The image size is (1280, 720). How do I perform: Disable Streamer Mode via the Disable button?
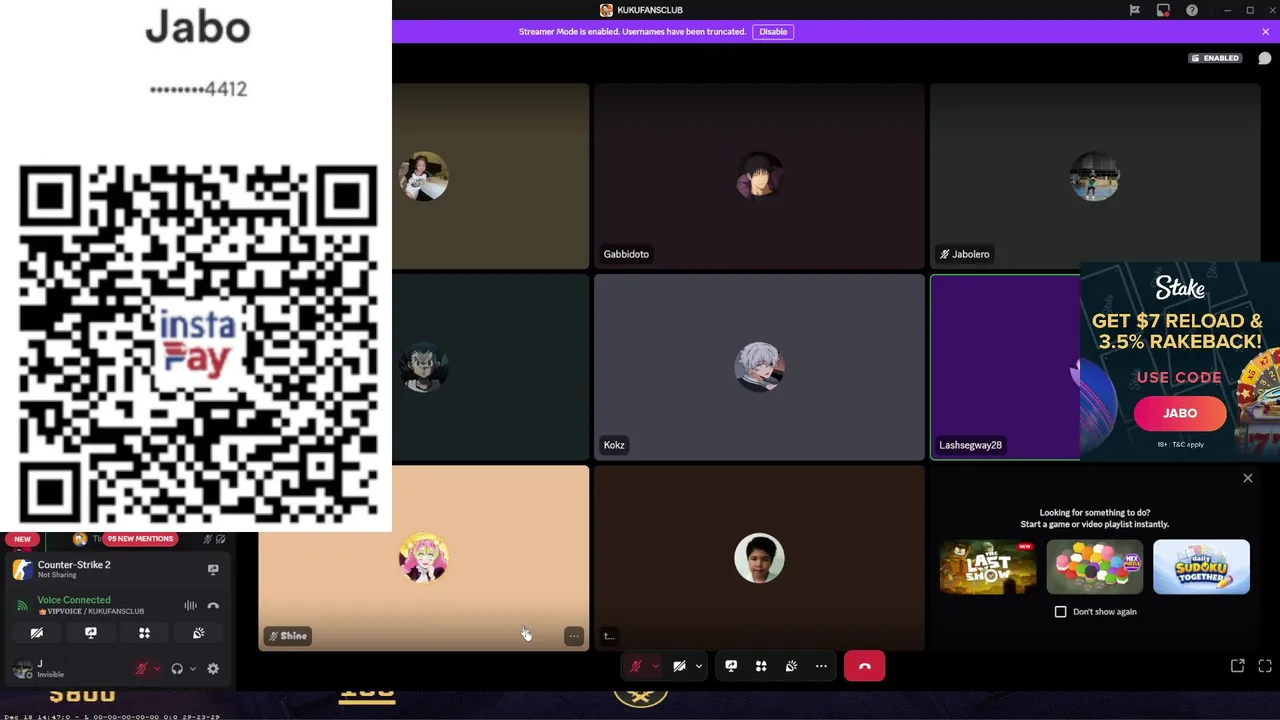(773, 32)
